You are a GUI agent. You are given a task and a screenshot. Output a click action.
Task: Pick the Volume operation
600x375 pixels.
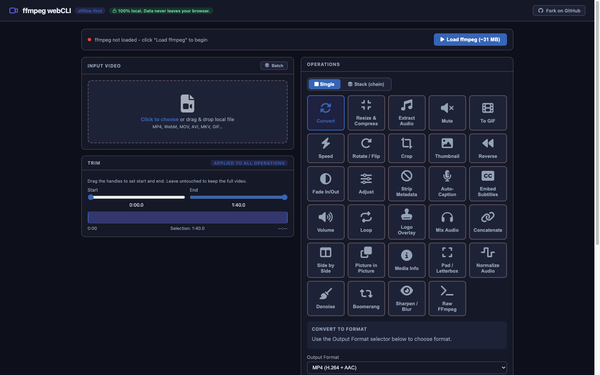[326, 222]
